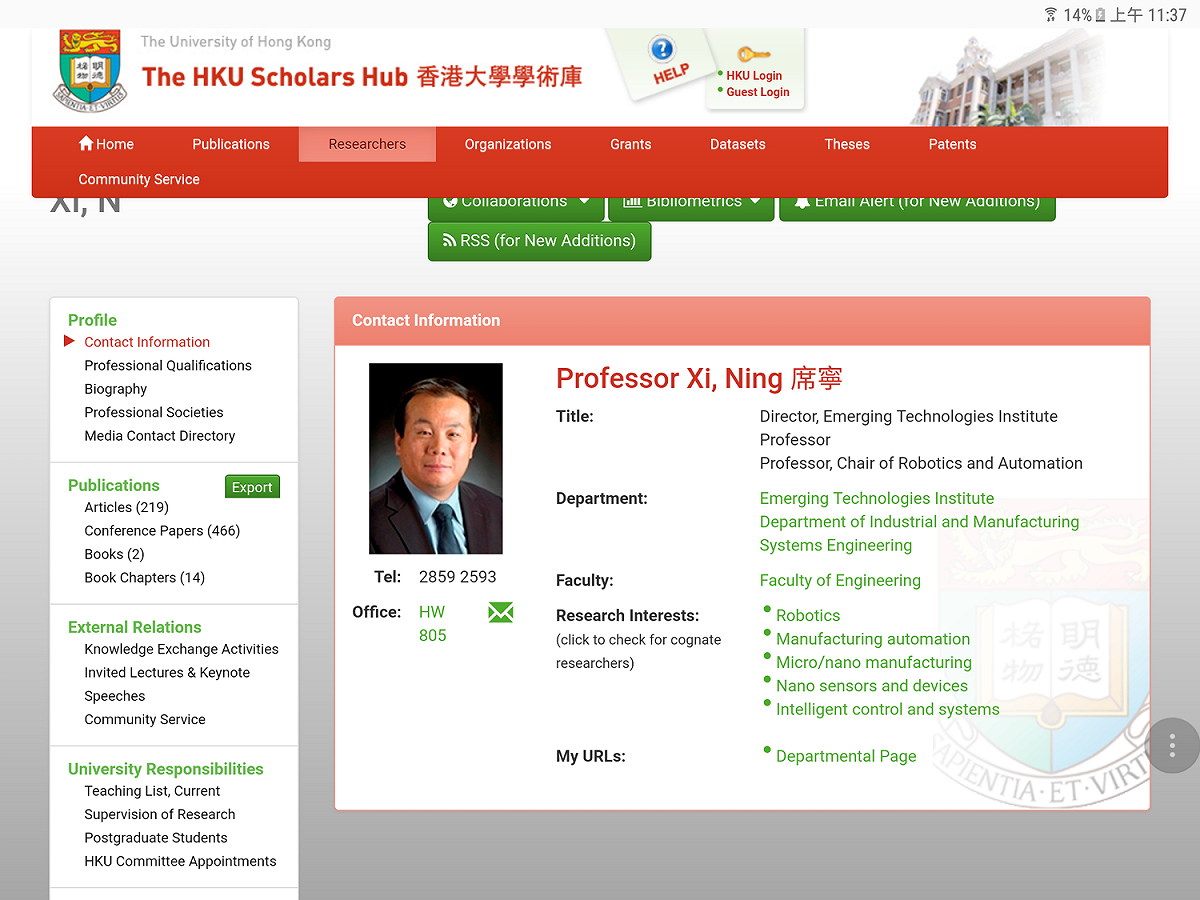Tap the three-dot floating overflow button

pyautogui.click(x=1171, y=745)
